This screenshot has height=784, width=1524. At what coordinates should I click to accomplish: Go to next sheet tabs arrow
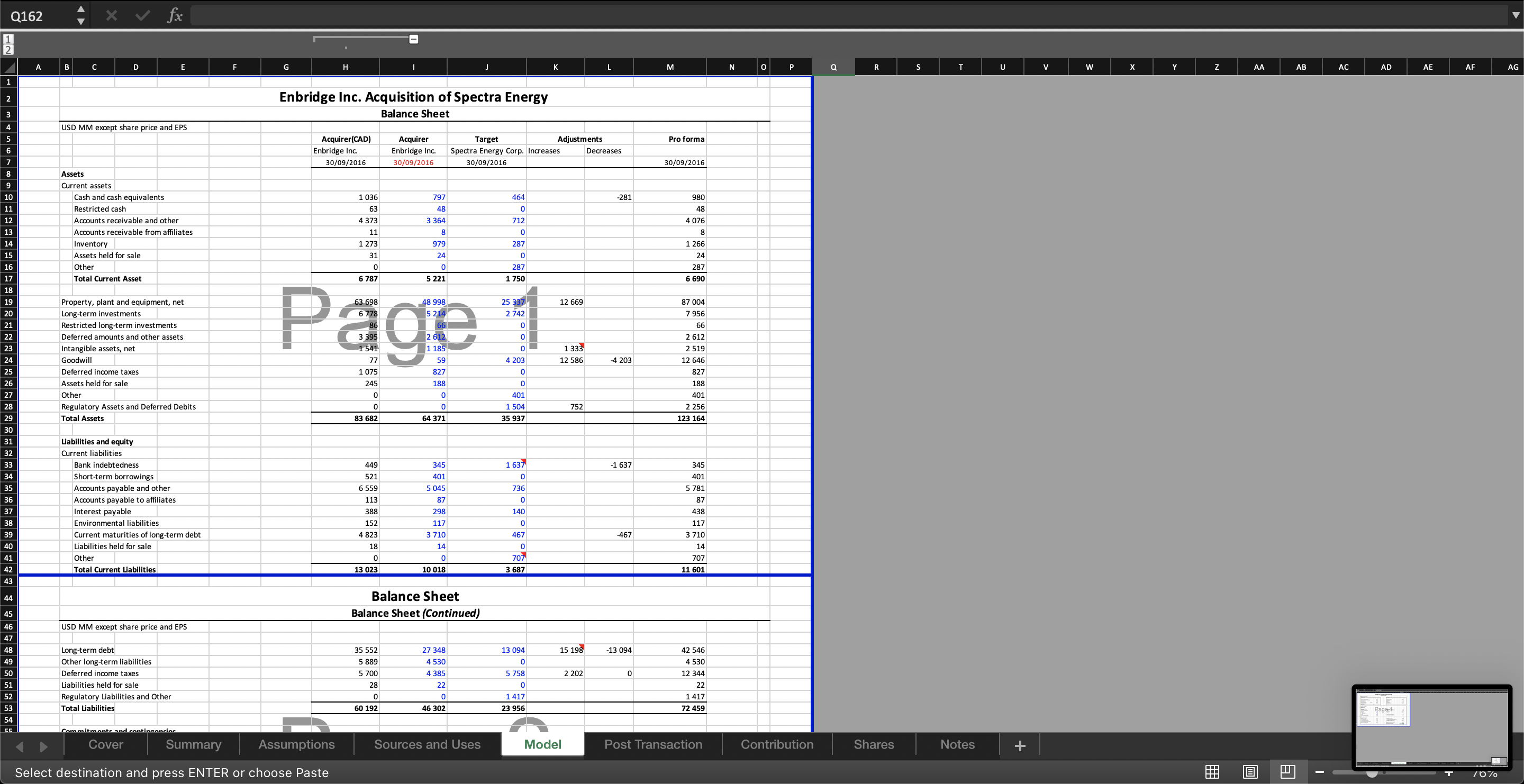[43, 746]
